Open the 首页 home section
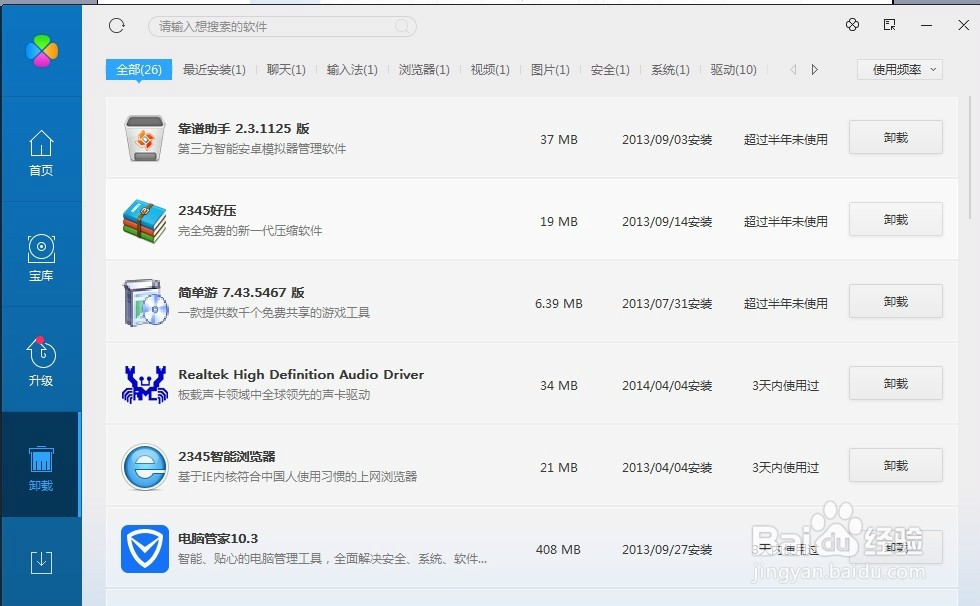 click(41, 153)
